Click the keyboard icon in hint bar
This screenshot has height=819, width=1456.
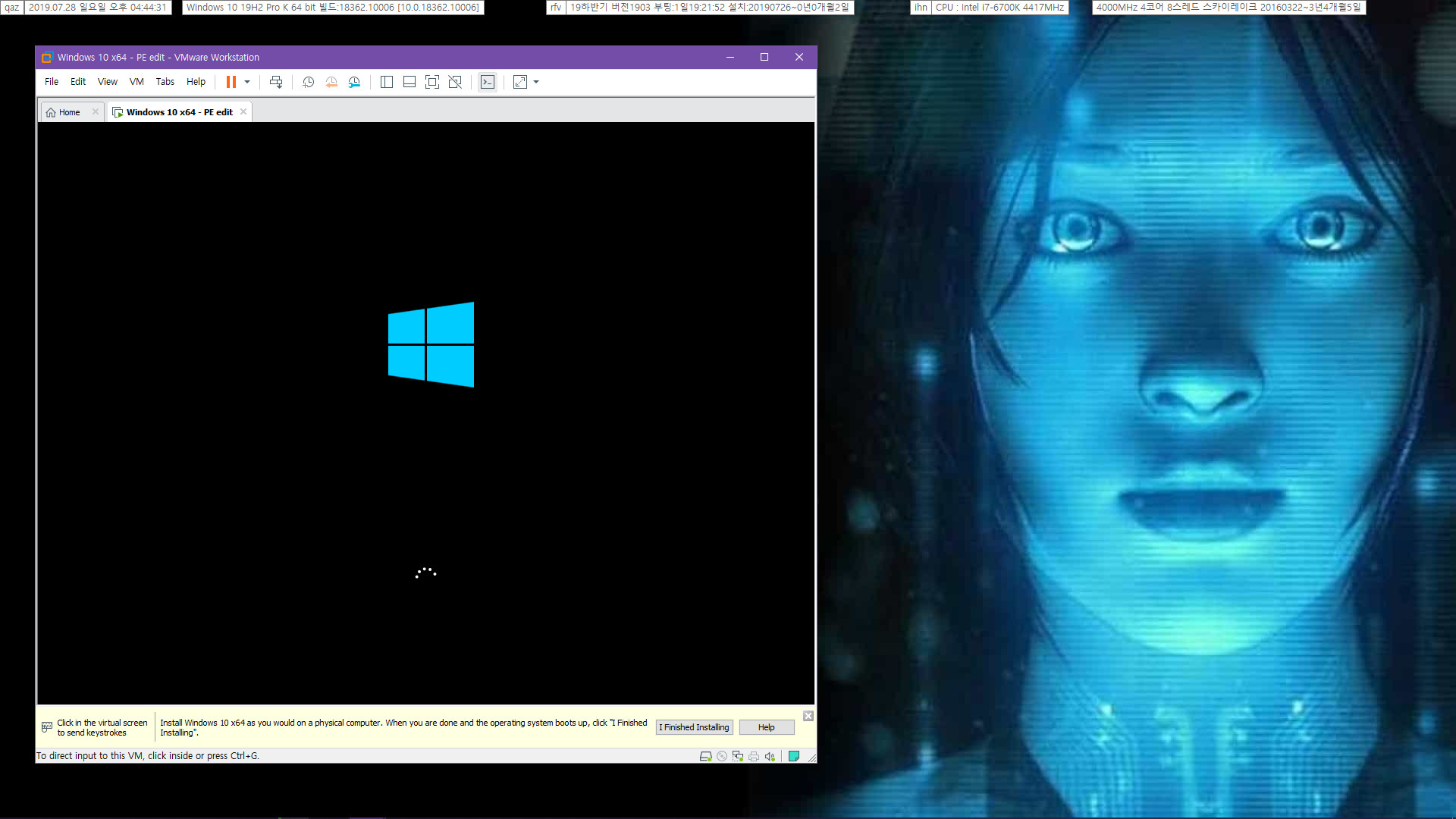(47, 727)
